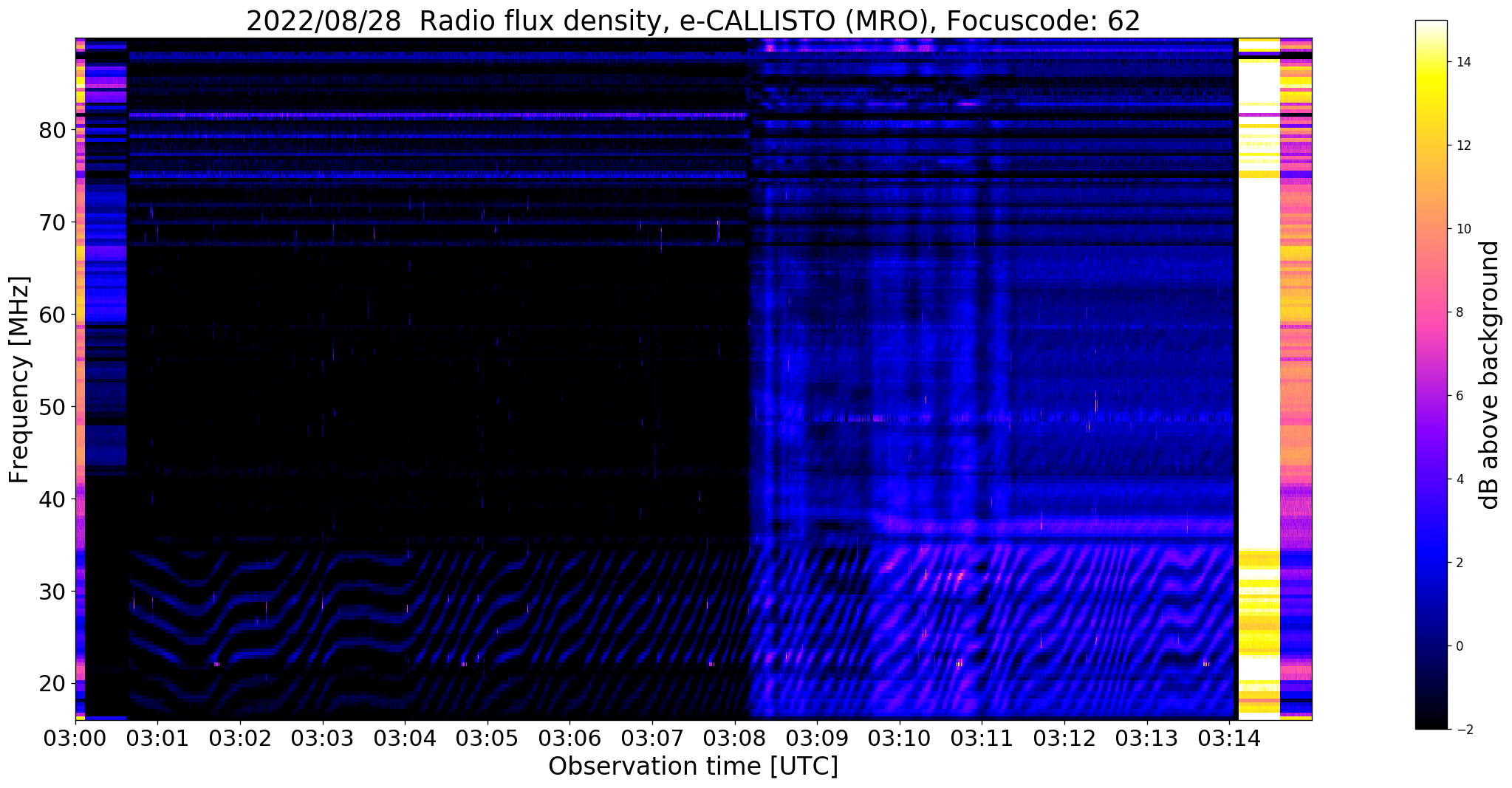This screenshot has width=1512, height=788.
Task: Click the 03:07 time tick label
Action: click(x=652, y=738)
